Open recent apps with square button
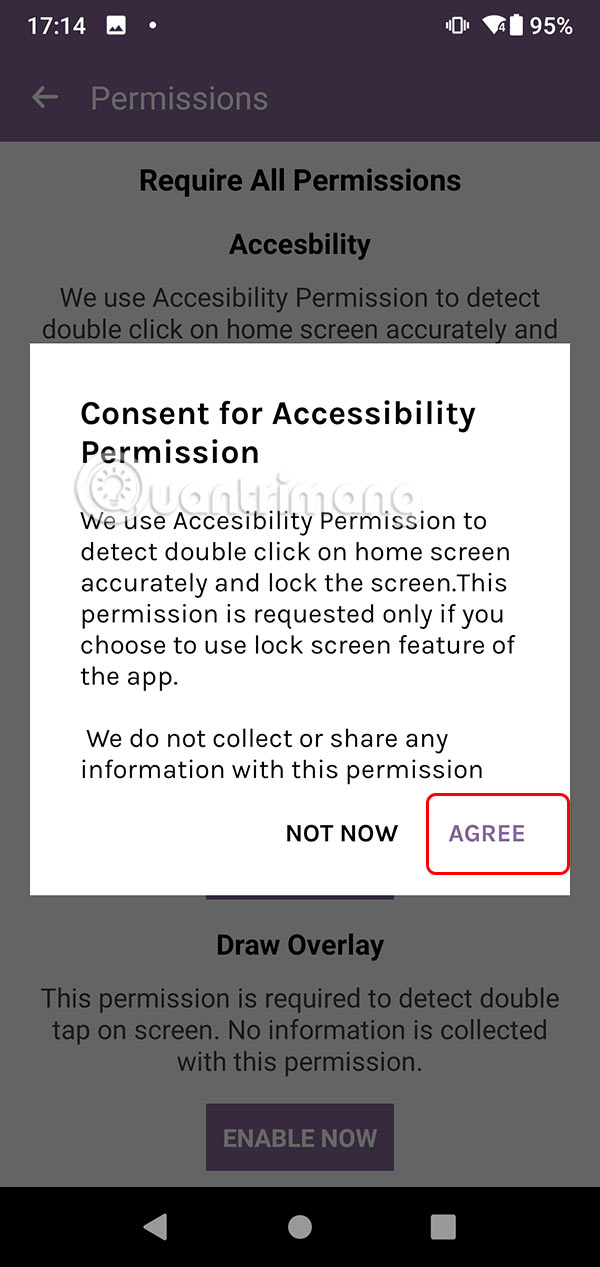Image resolution: width=600 pixels, height=1267 pixels. pos(442,1227)
